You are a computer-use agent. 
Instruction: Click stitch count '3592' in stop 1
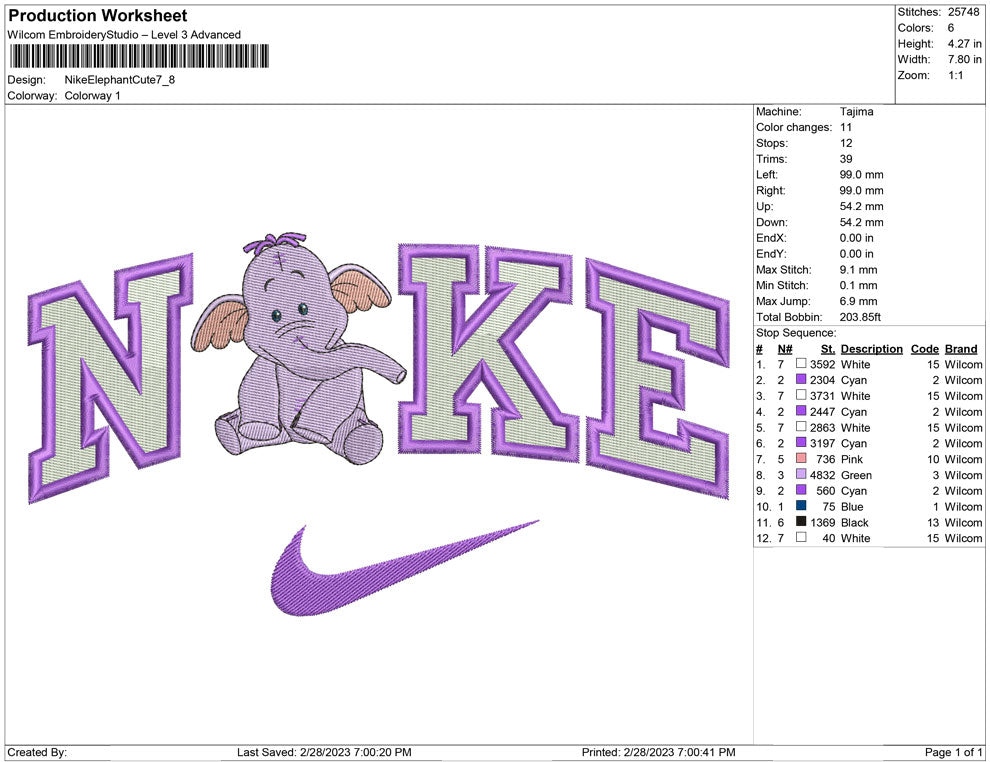tap(822, 364)
